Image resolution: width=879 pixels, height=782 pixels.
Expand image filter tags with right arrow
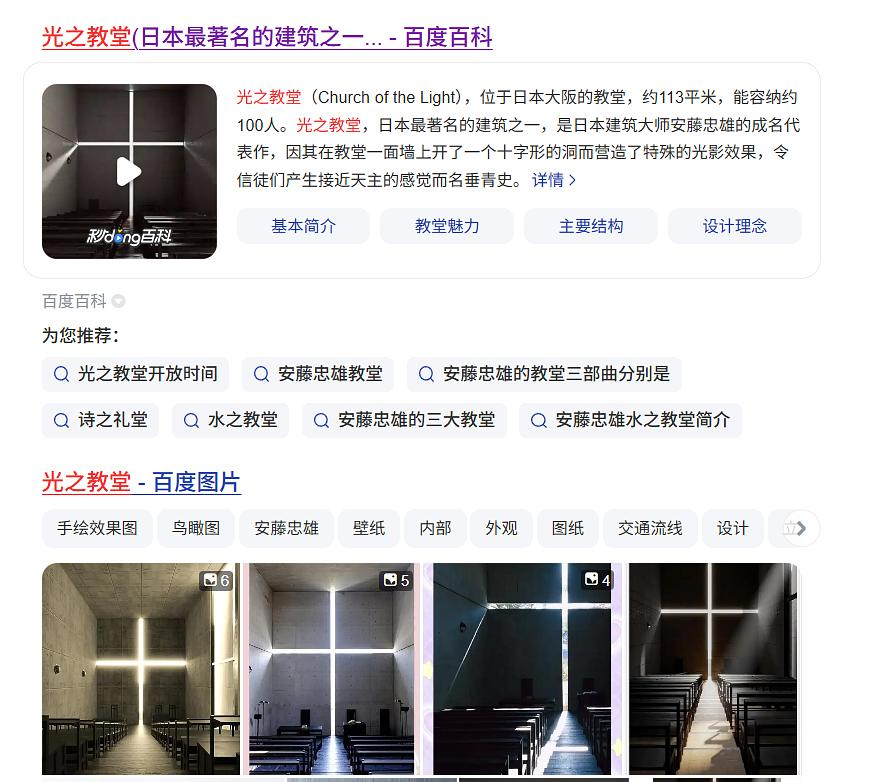[802, 528]
